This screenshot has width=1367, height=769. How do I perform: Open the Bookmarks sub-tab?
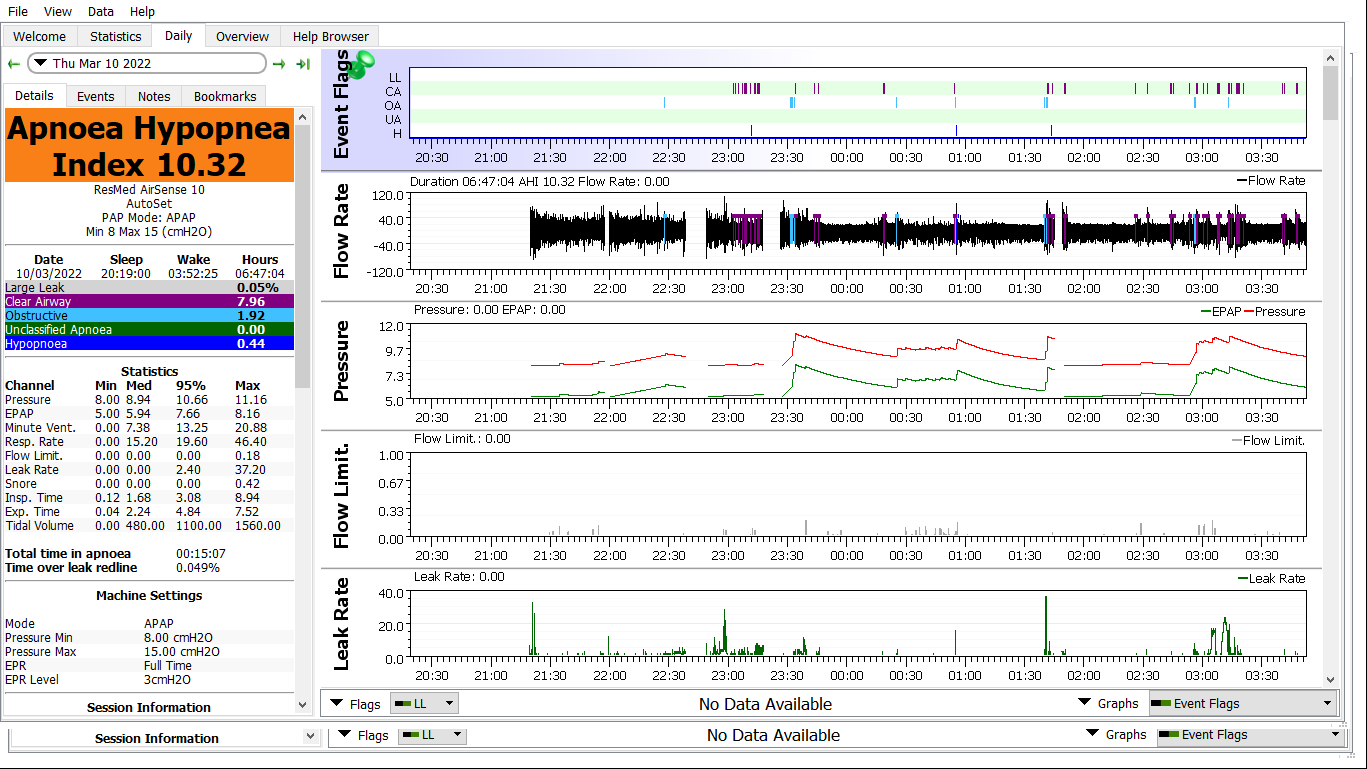point(225,97)
